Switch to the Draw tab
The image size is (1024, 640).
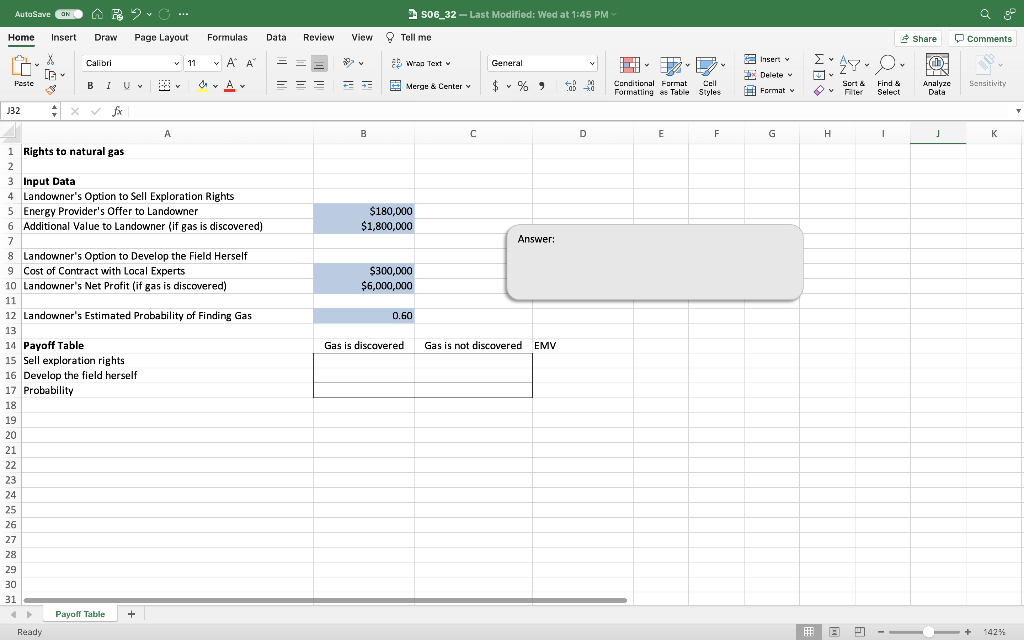(x=105, y=37)
